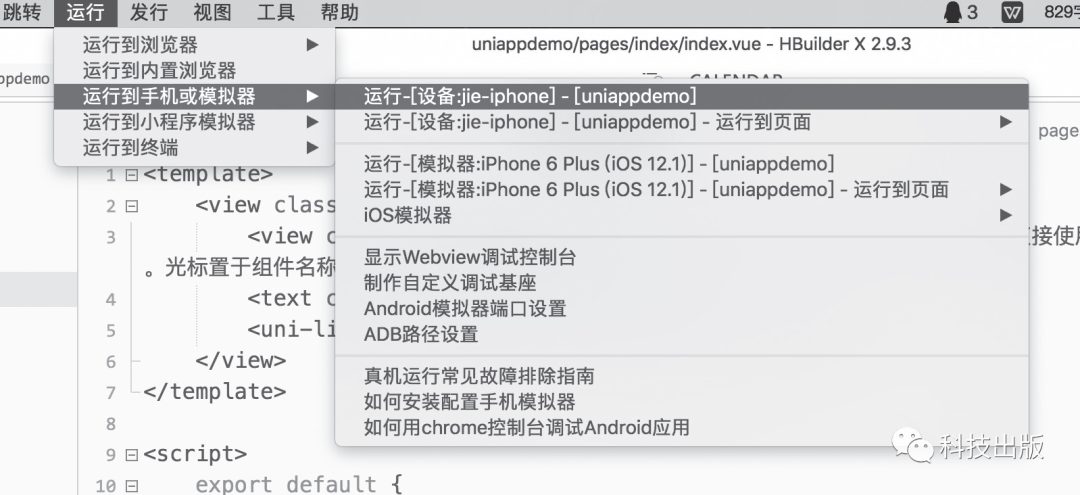Select 运行到手机或模拟器 item
1080x495 pixels.
(x=194, y=96)
